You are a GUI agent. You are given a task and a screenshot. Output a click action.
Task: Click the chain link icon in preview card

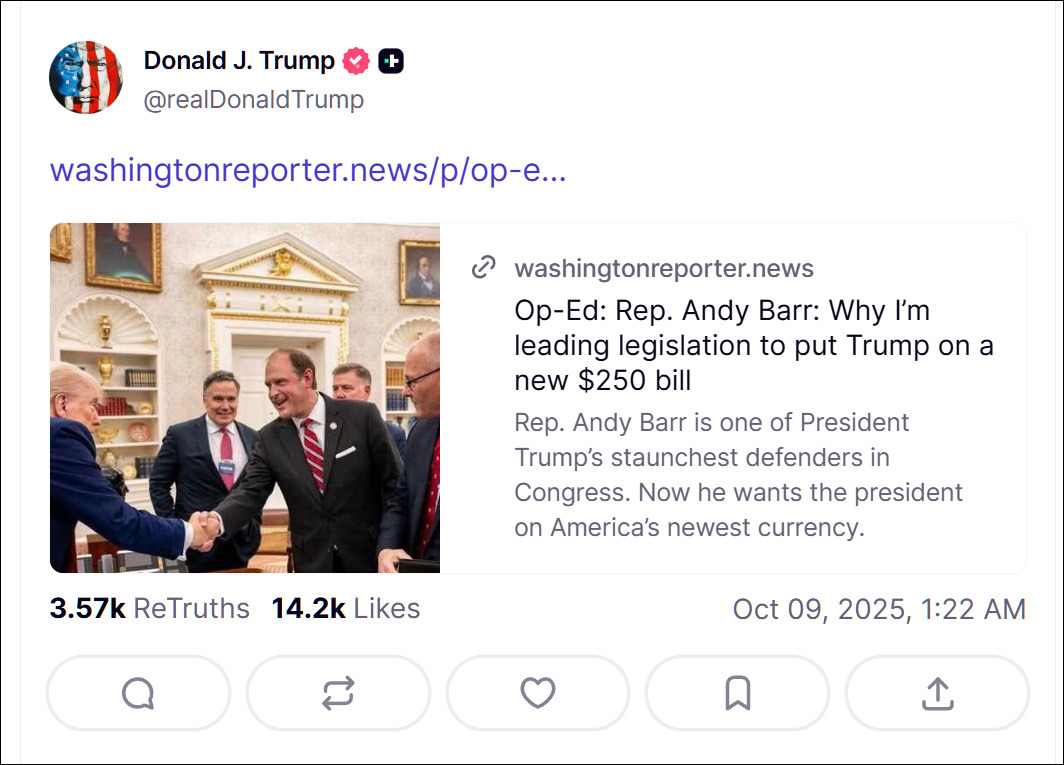click(x=484, y=268)
